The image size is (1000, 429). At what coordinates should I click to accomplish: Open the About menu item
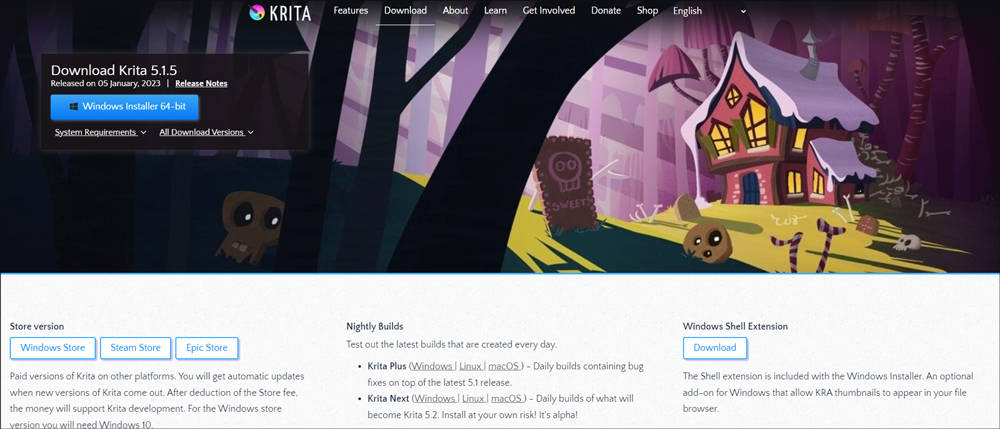(x=455, y=10)
